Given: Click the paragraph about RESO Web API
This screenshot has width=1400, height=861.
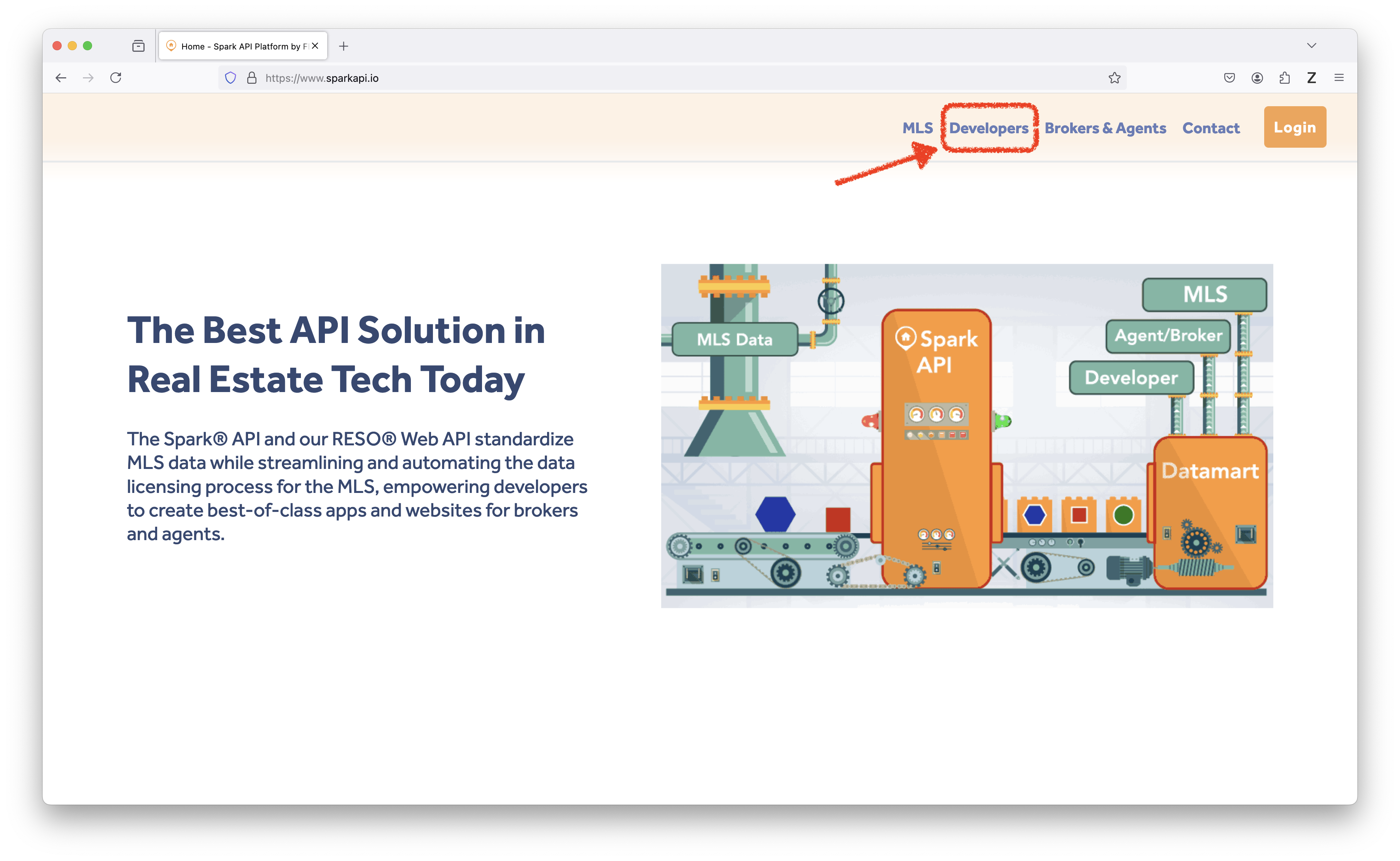Looking at the screenshot, I should click(357, 486).
